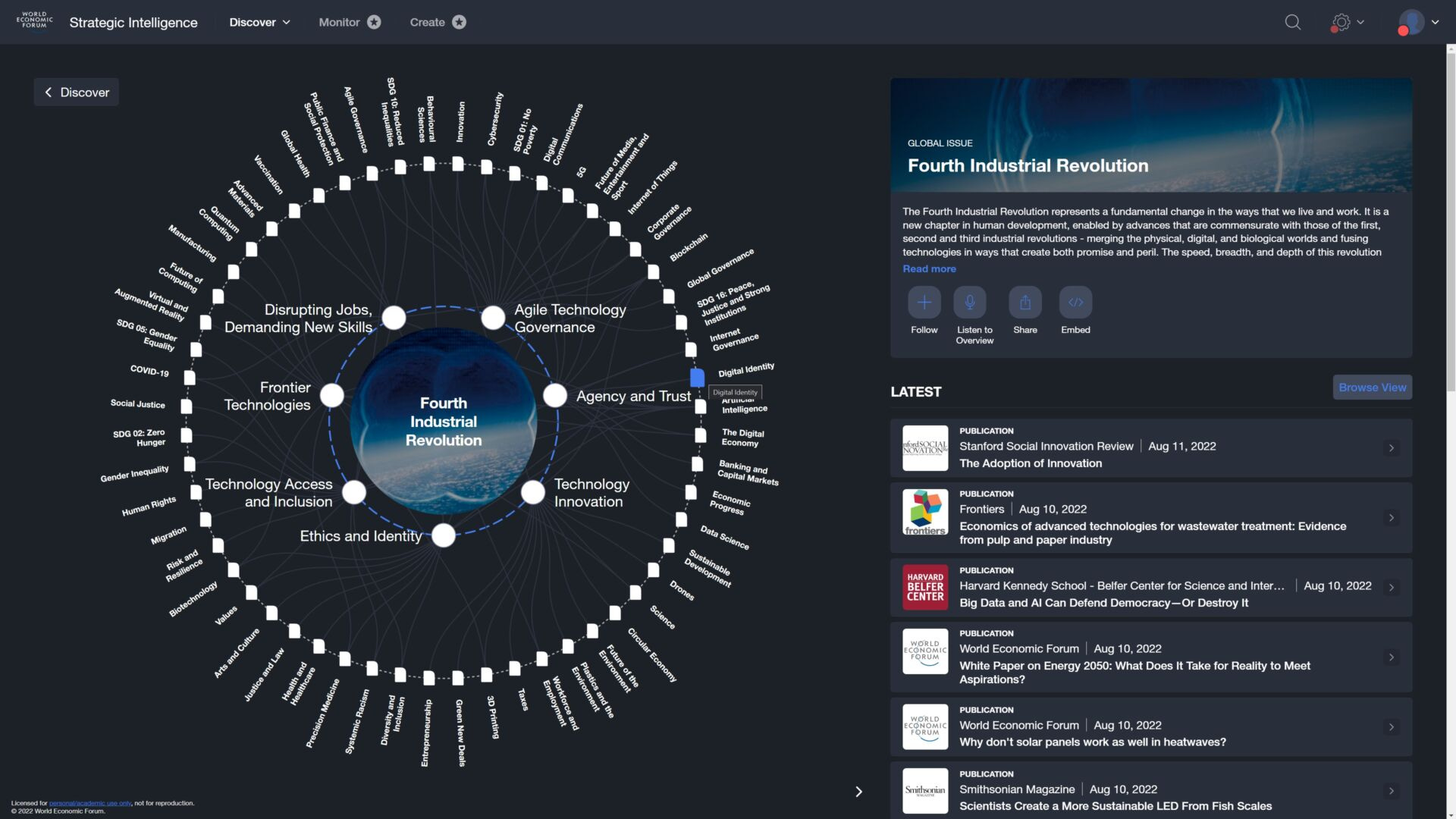Click the highlighted Digital Identity topic node
This screenshot has height=819, width=1456.
pyautogui.click(x=698, y=377)
